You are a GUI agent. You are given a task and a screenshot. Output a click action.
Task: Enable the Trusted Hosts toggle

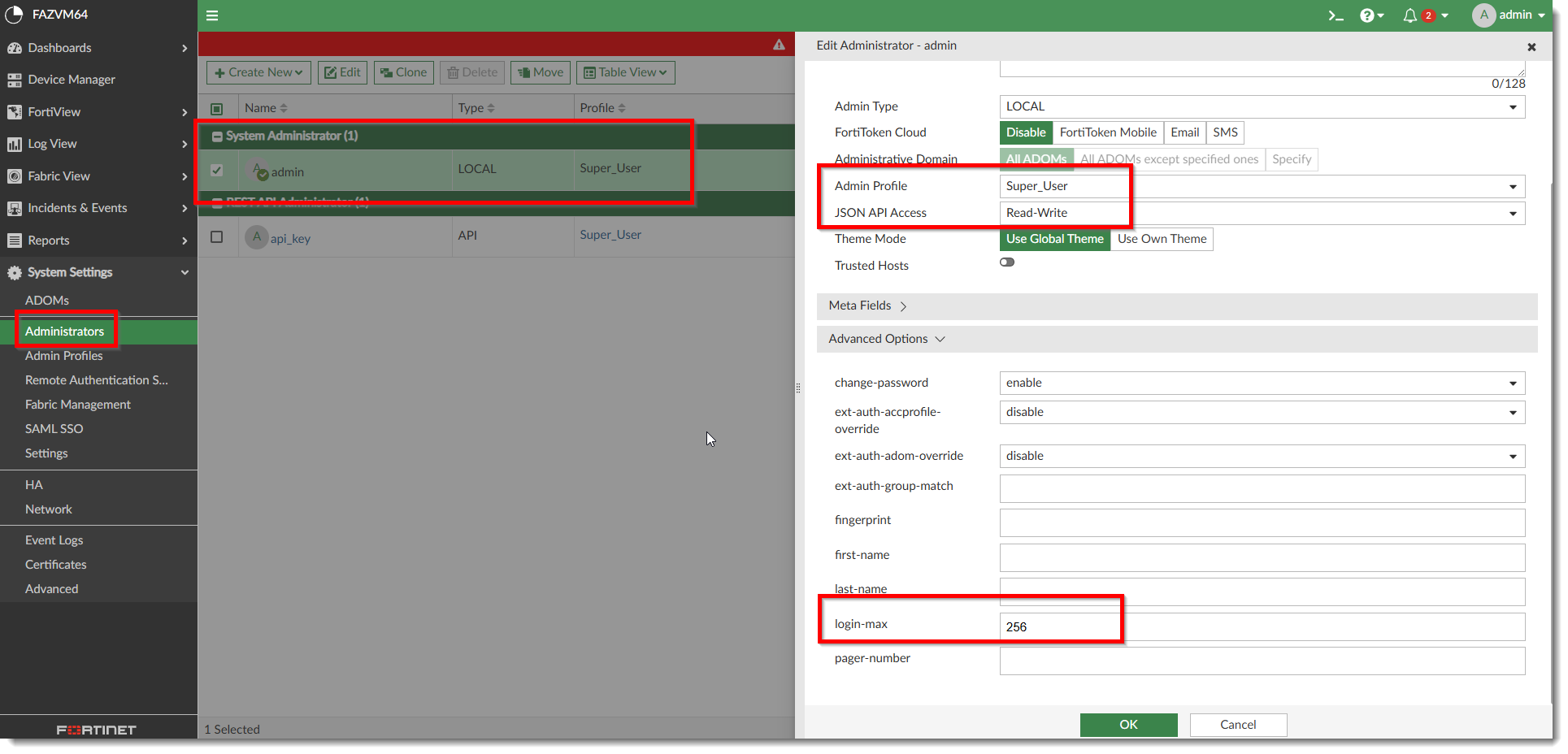tap(1007, 262)
